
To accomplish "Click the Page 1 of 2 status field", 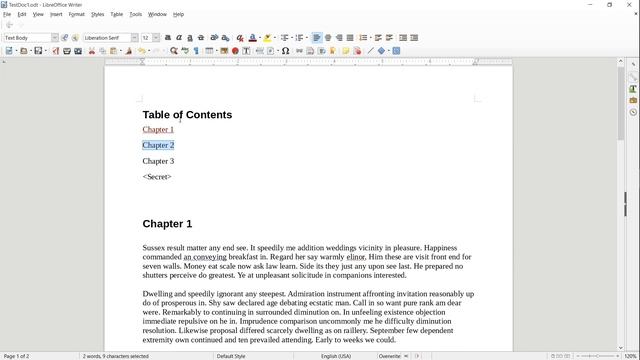I will [x=16, y=356].
